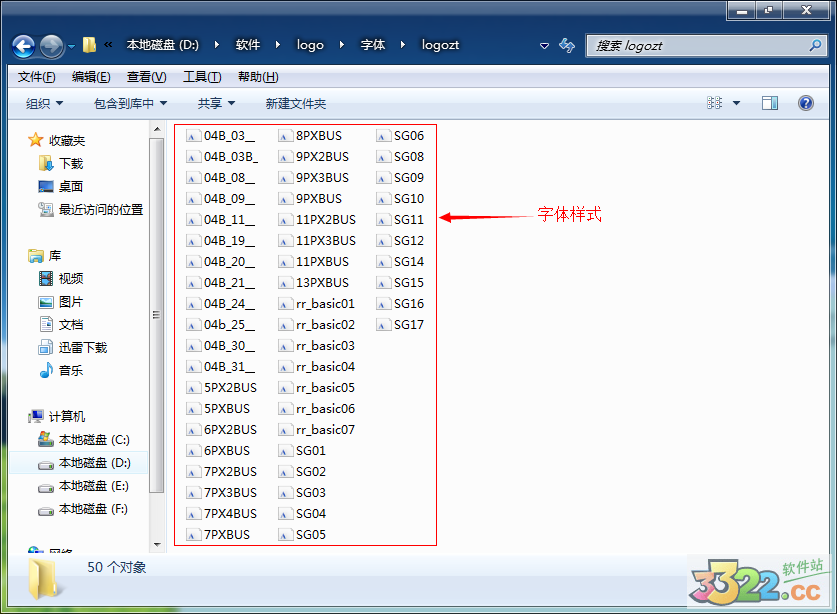Select font file icon for SG05
The width and height of the screenshot is (837, 614).
[x=286, y=535]
